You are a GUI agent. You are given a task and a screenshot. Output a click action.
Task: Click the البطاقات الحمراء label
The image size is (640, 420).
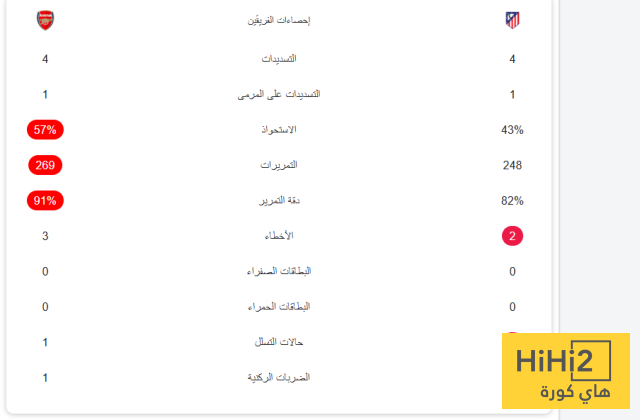coord(279,306)
